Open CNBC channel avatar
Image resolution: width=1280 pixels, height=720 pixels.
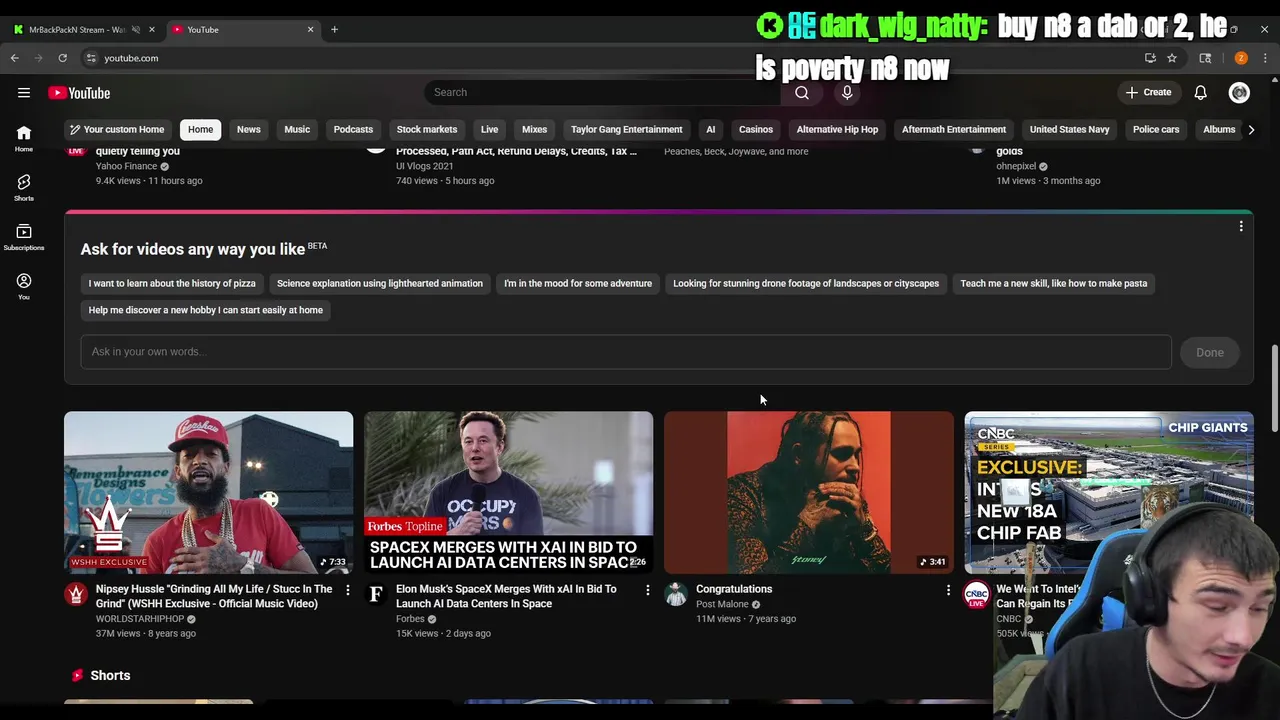pos(976,595)
